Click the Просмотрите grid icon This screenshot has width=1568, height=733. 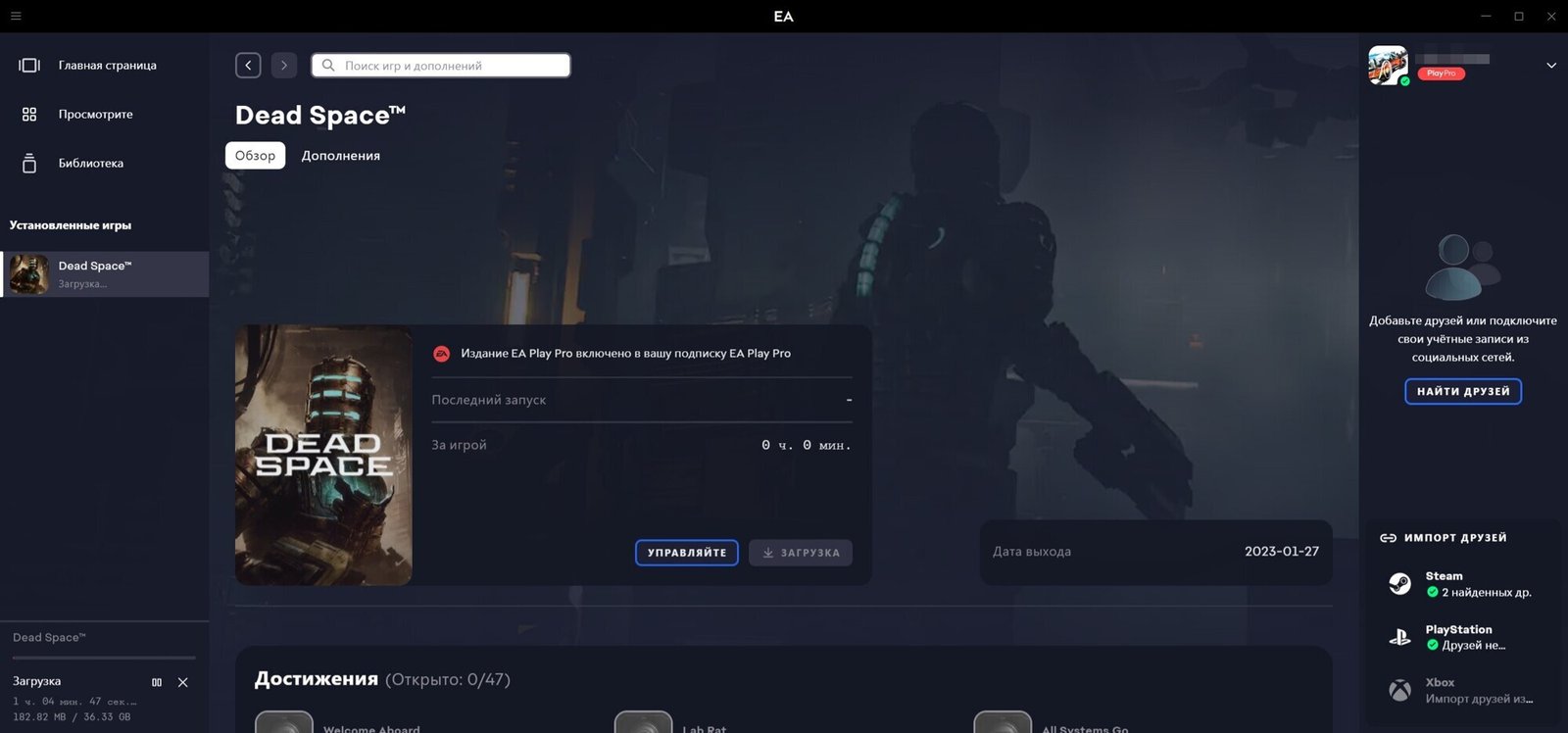29,114
